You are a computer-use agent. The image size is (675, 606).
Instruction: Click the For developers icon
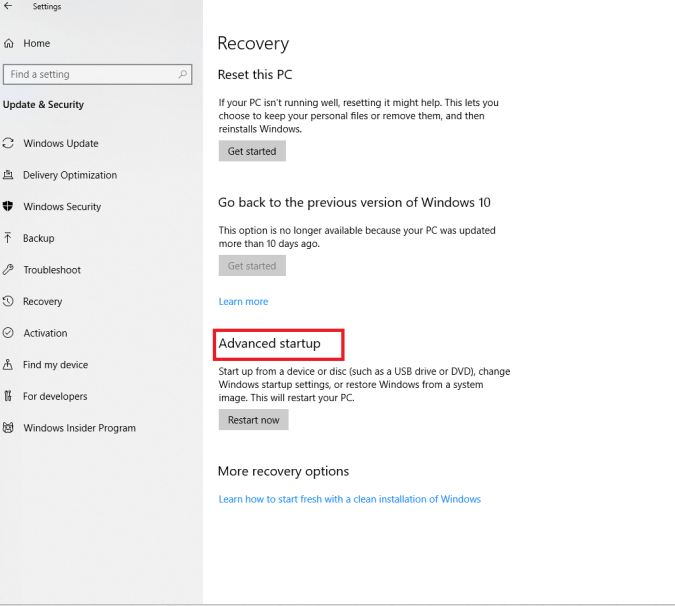coord(8,396)
